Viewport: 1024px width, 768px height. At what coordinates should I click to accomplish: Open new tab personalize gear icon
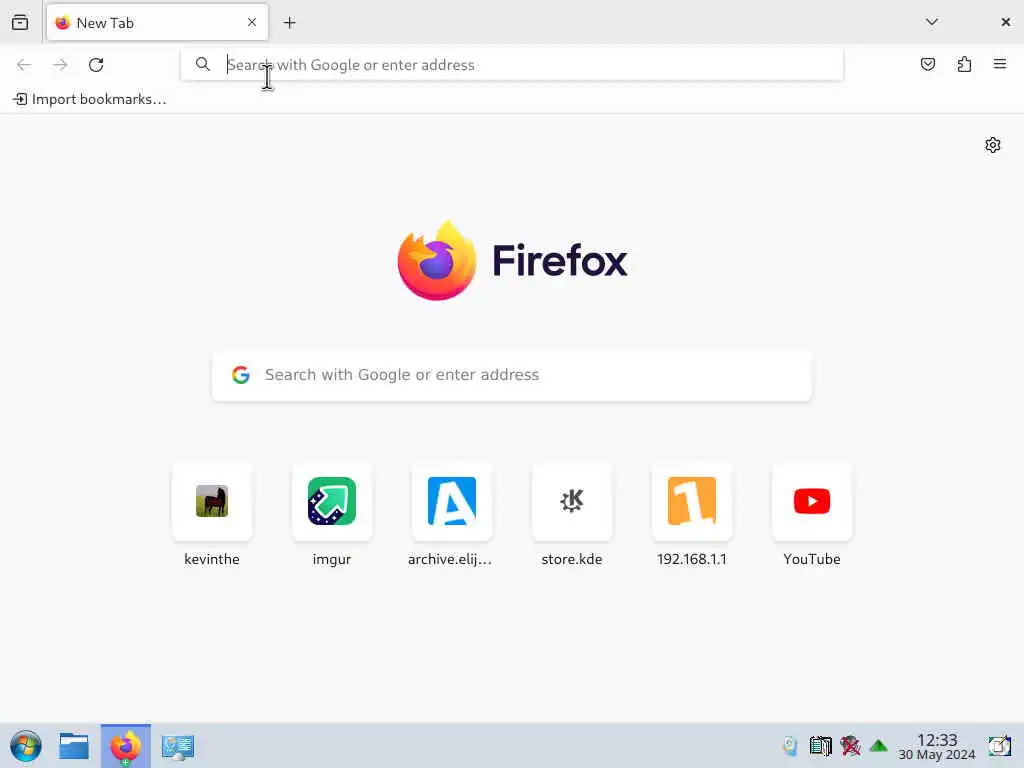(993, 145)
